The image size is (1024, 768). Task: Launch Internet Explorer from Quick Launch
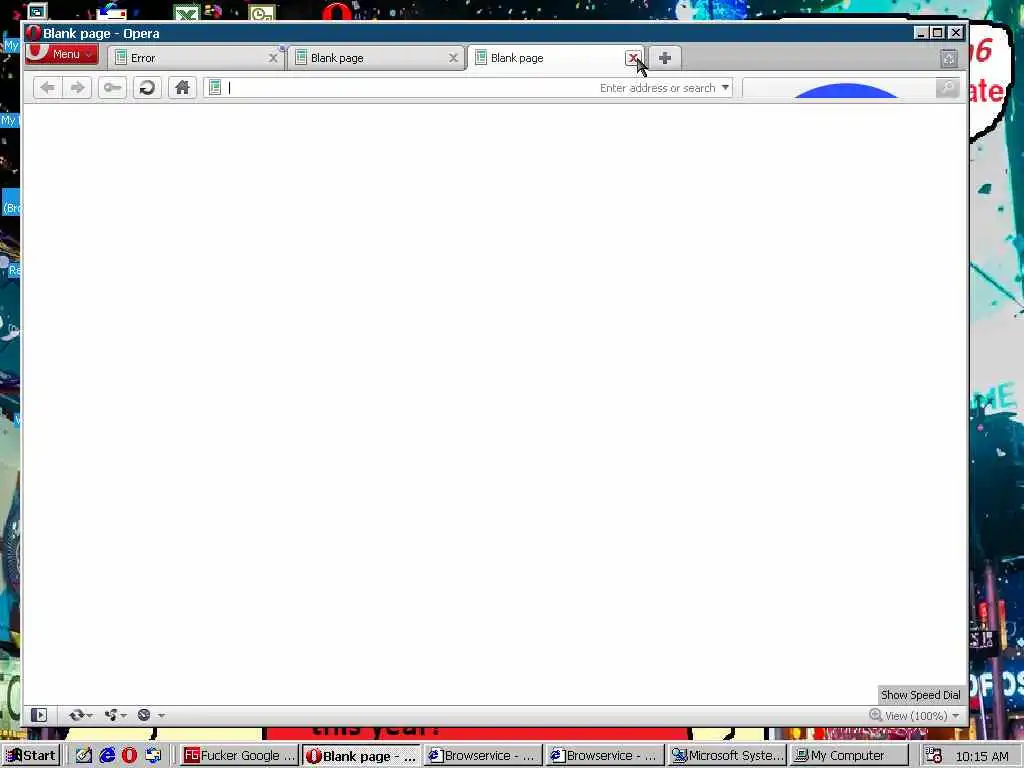click(x=107, y=756)
